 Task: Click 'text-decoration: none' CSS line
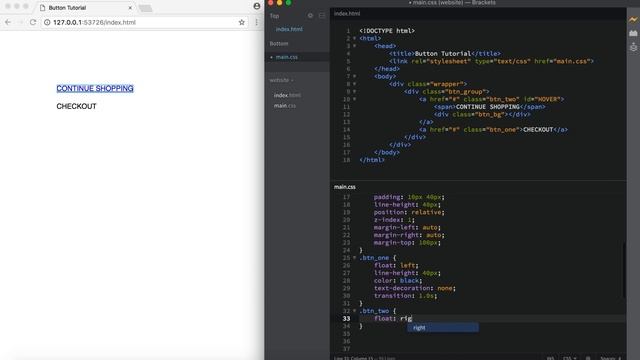click(x=415, y=288)
